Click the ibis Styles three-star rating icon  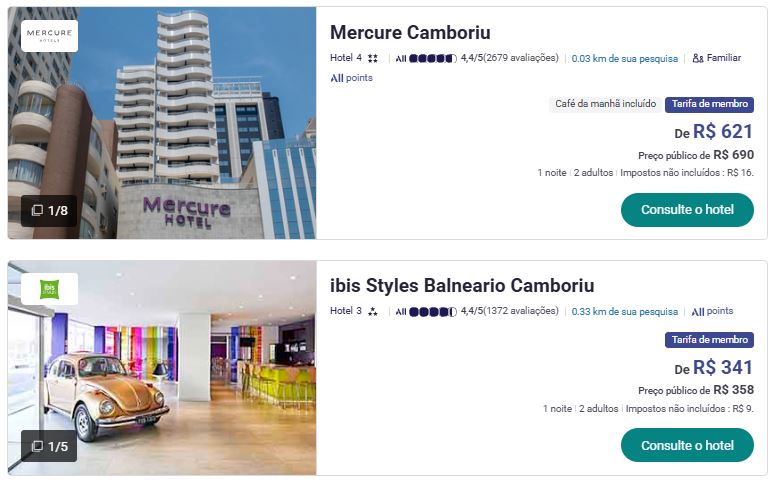(373, 312)
